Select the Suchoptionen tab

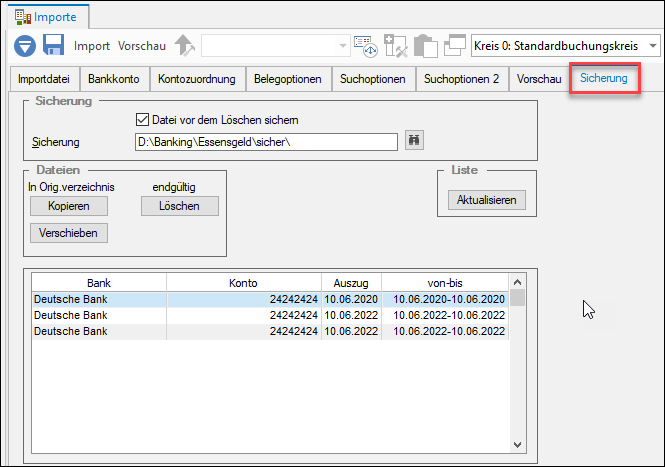tap(373, 79)
